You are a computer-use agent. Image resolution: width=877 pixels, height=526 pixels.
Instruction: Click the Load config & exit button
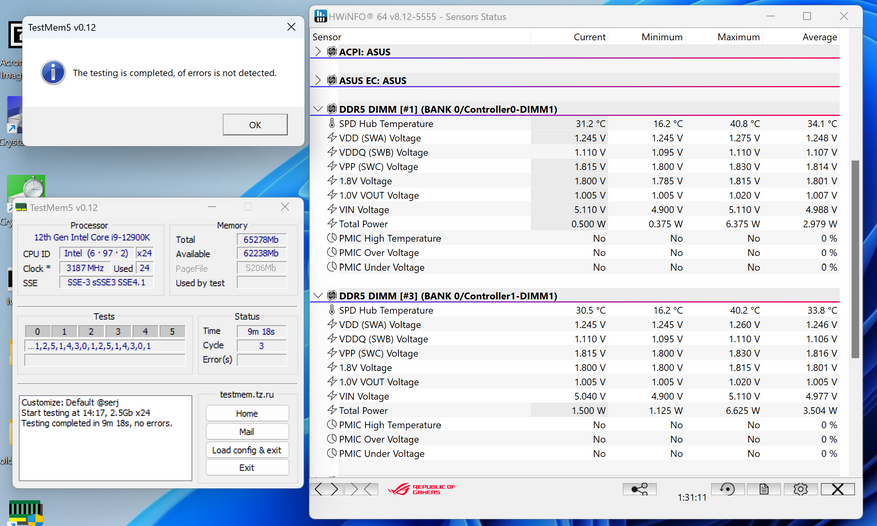point(246,449)
